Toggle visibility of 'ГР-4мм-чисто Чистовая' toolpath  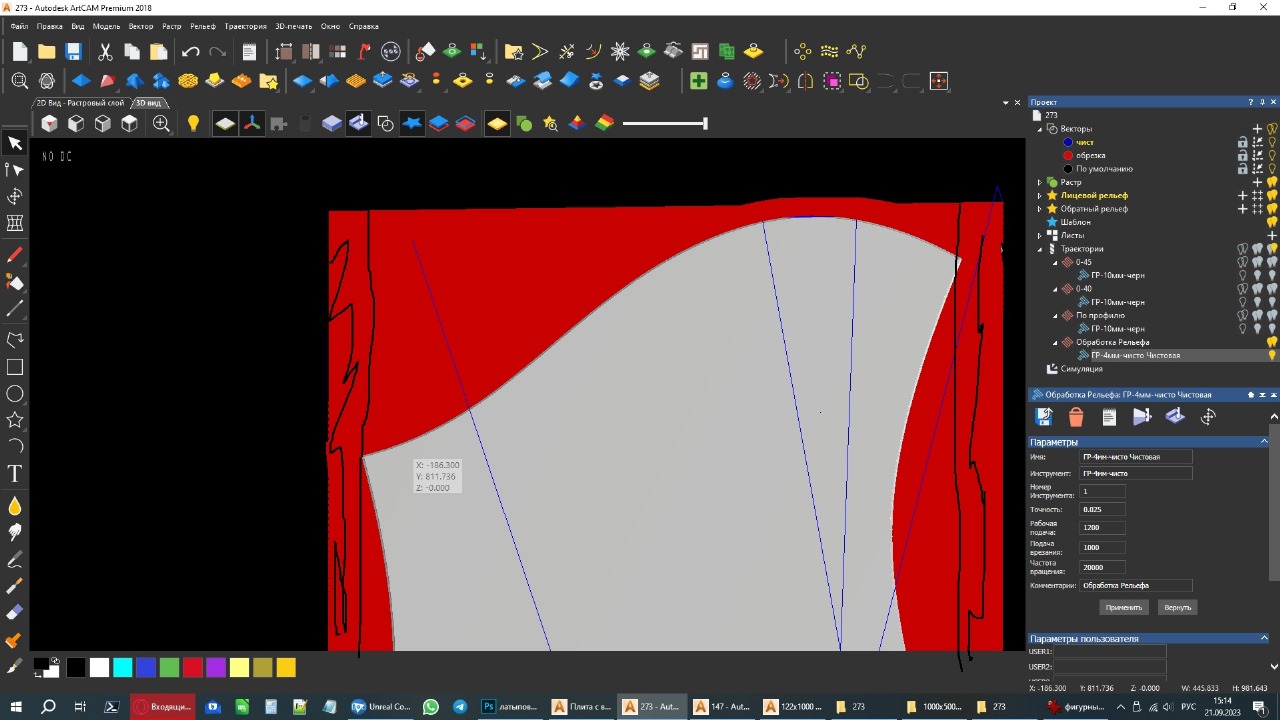coord(1272,355)
